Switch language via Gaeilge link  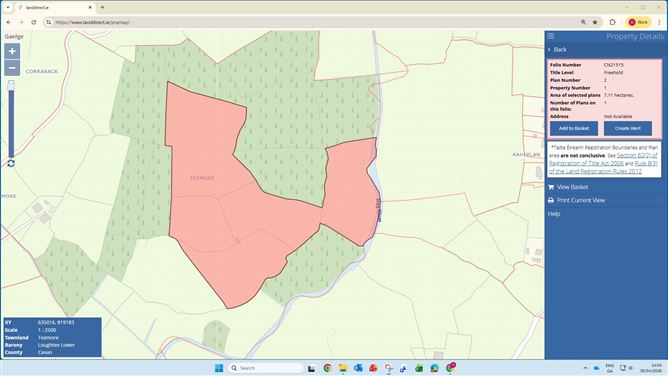point(14,37)
